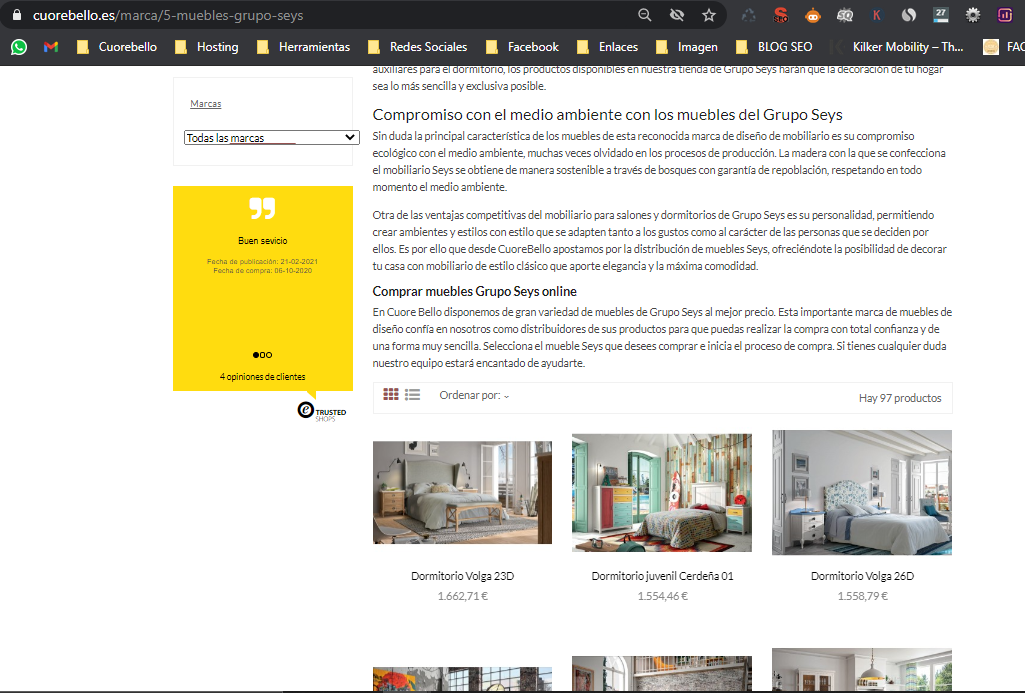1025x693 pixels.
Task: Open the SEO red extension icon
Action: click(x=781, y=15)
